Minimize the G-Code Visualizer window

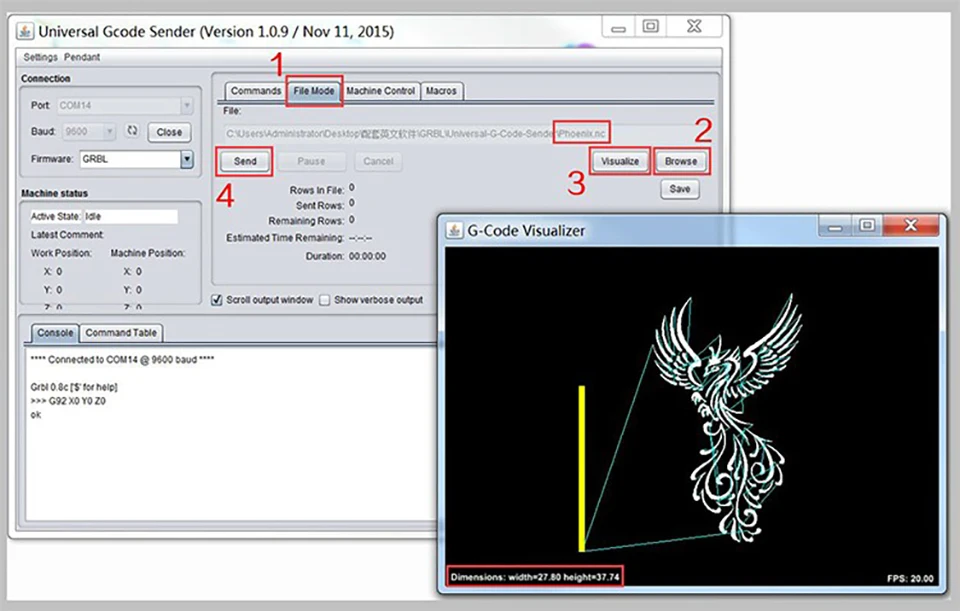coord(835,227)
